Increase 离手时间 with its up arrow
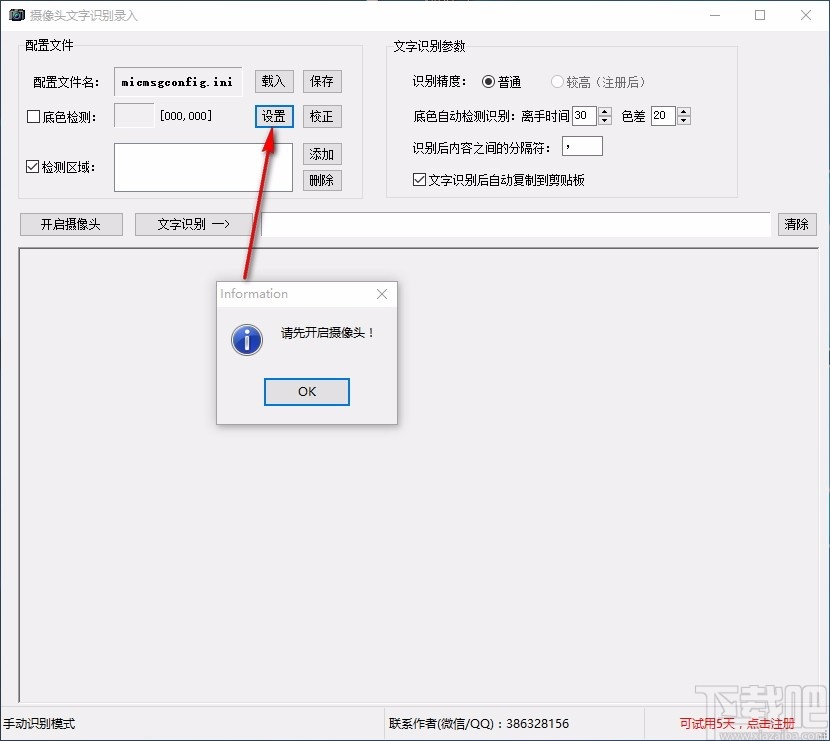Screen dimensions: 830x741 tap(604, 110)
